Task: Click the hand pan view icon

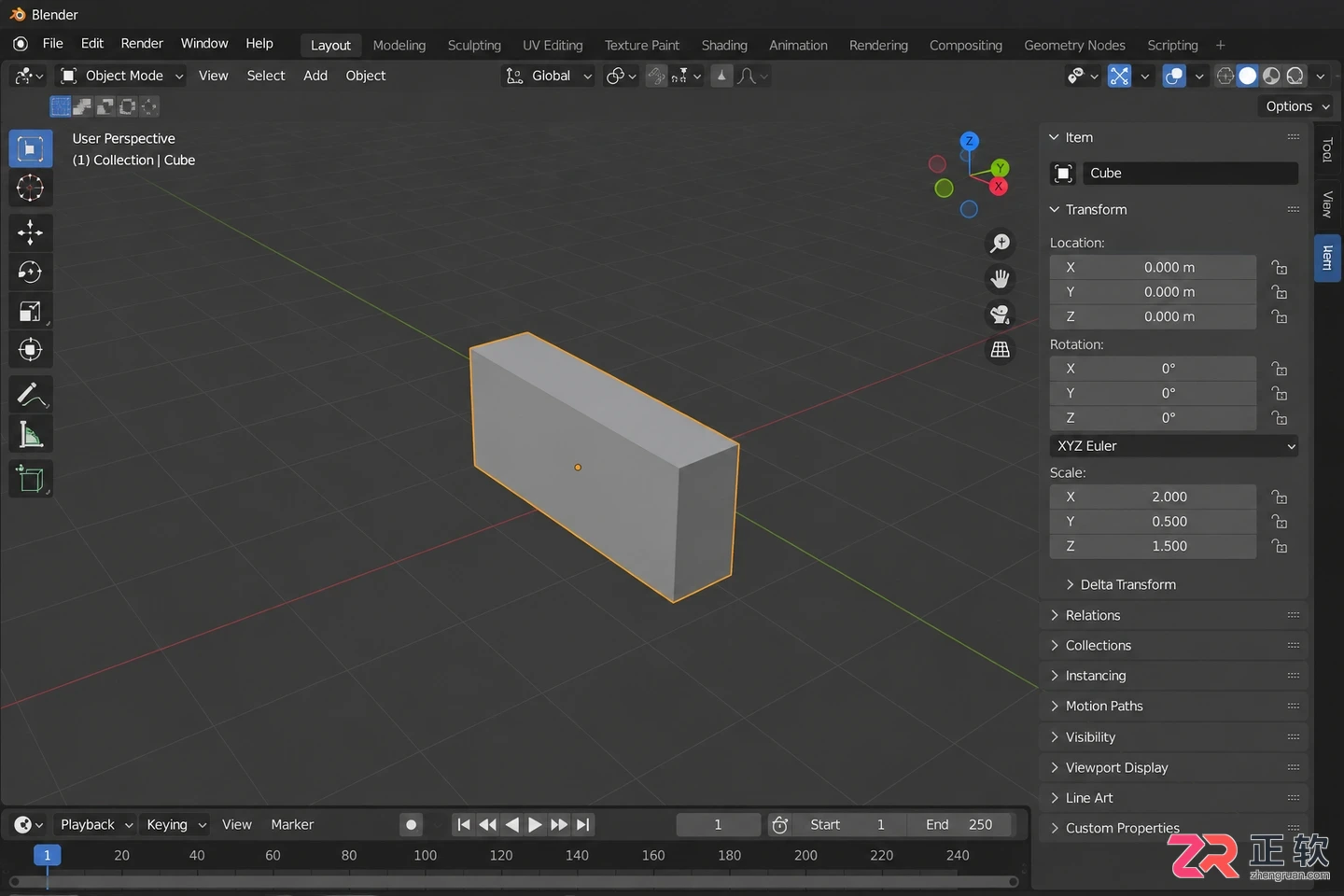Action: [x=1001, y=279]
